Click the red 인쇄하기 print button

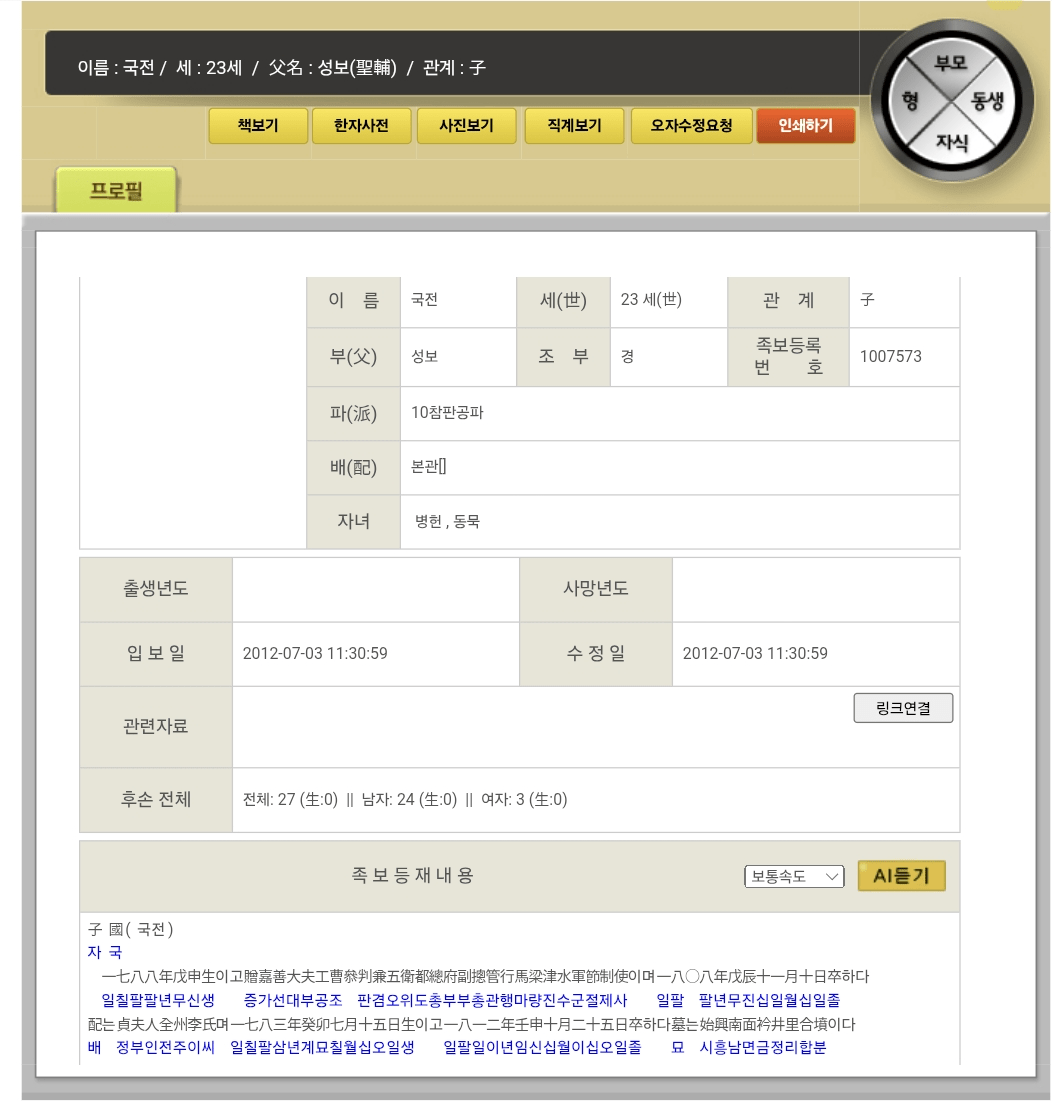tap(806, 126)
